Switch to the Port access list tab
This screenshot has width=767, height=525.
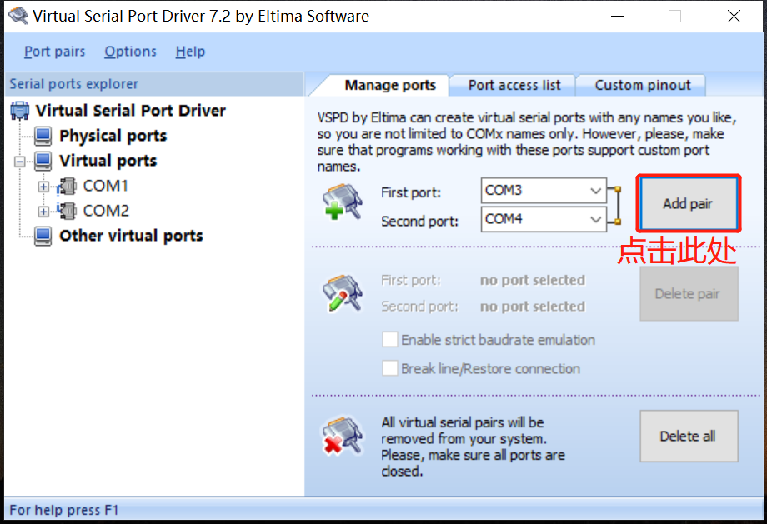(515, 85)
